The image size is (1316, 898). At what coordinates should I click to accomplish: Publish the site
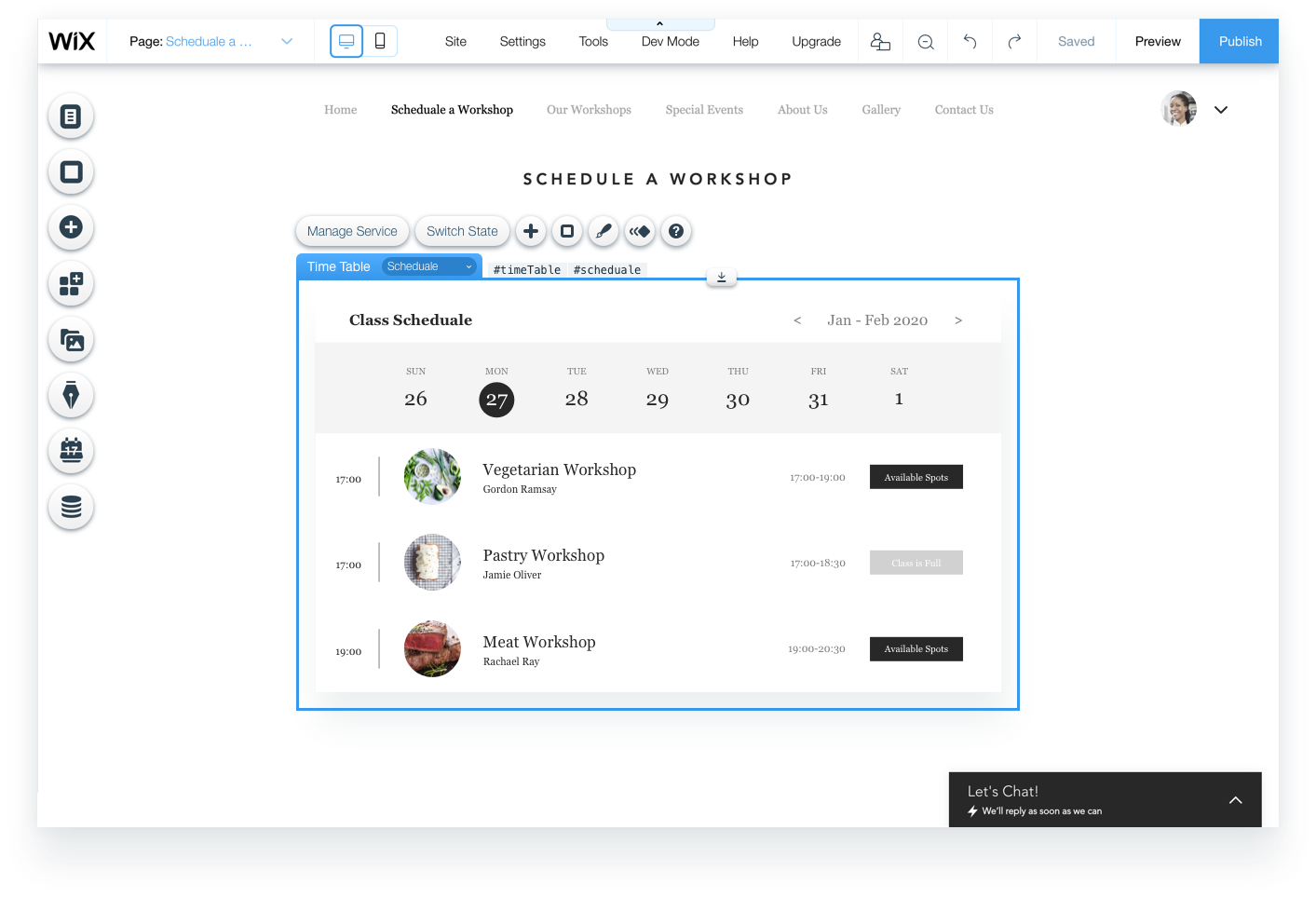pyautogui.click(x=1240, y=41)
